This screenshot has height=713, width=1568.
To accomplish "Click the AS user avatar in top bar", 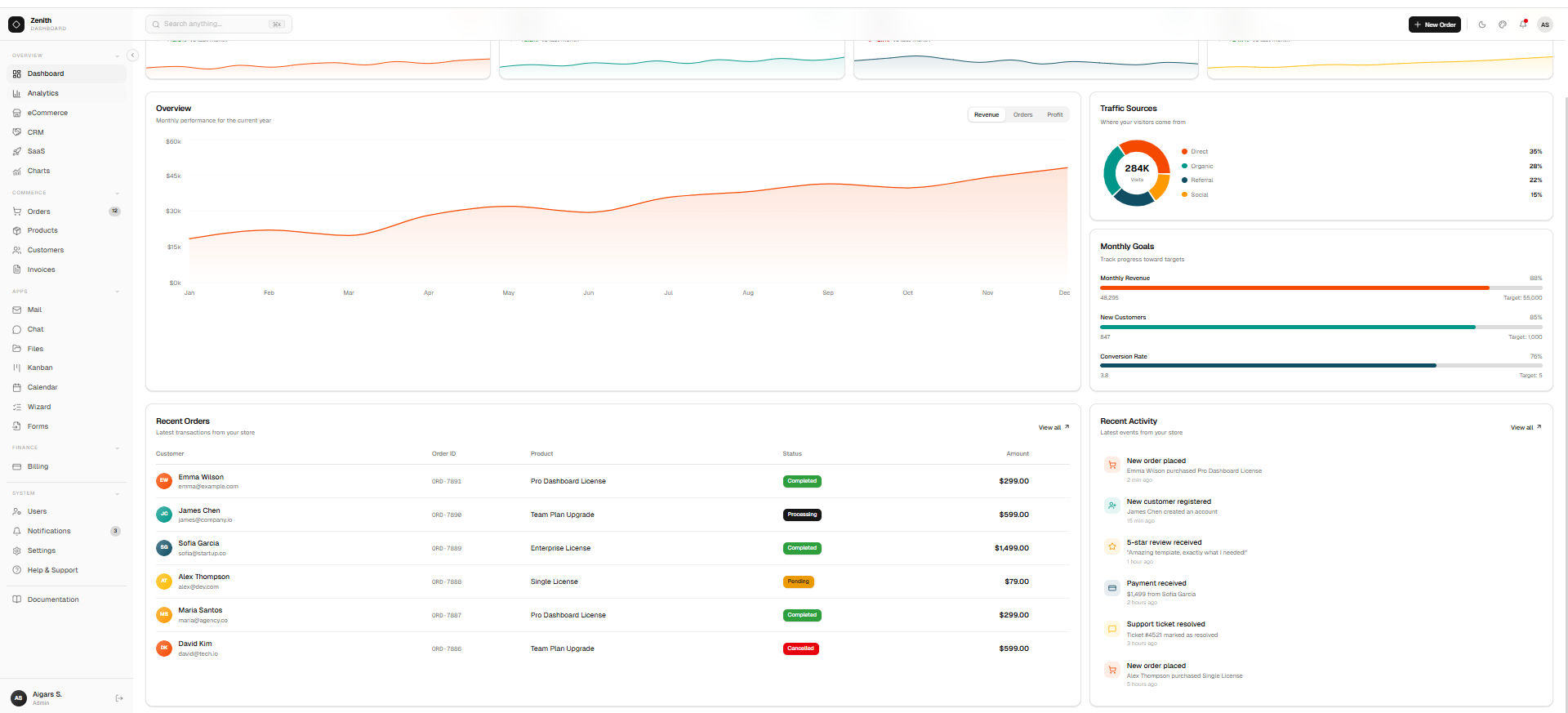I will (1545, 25).
